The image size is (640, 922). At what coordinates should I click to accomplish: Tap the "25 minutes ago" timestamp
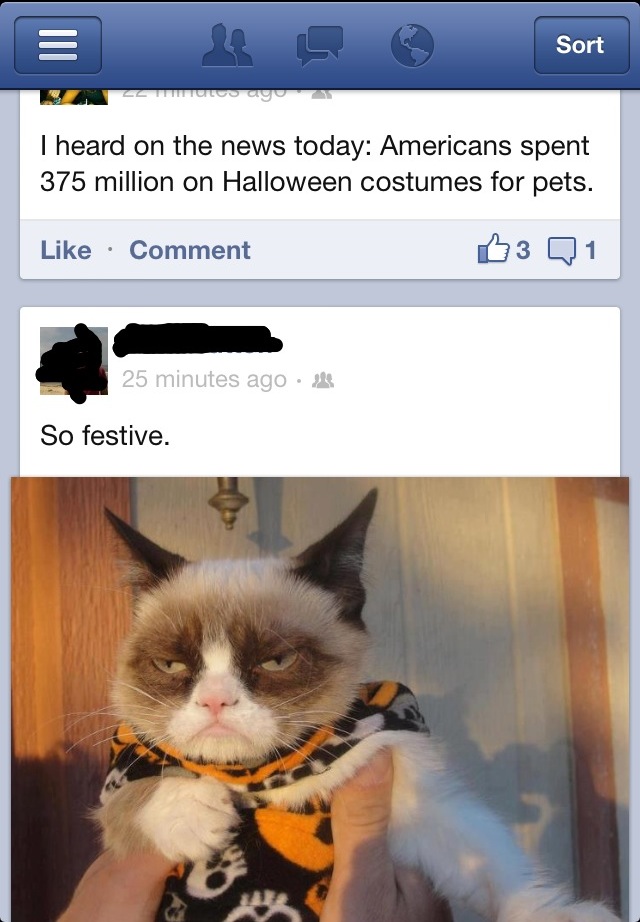tap(204, 379)
